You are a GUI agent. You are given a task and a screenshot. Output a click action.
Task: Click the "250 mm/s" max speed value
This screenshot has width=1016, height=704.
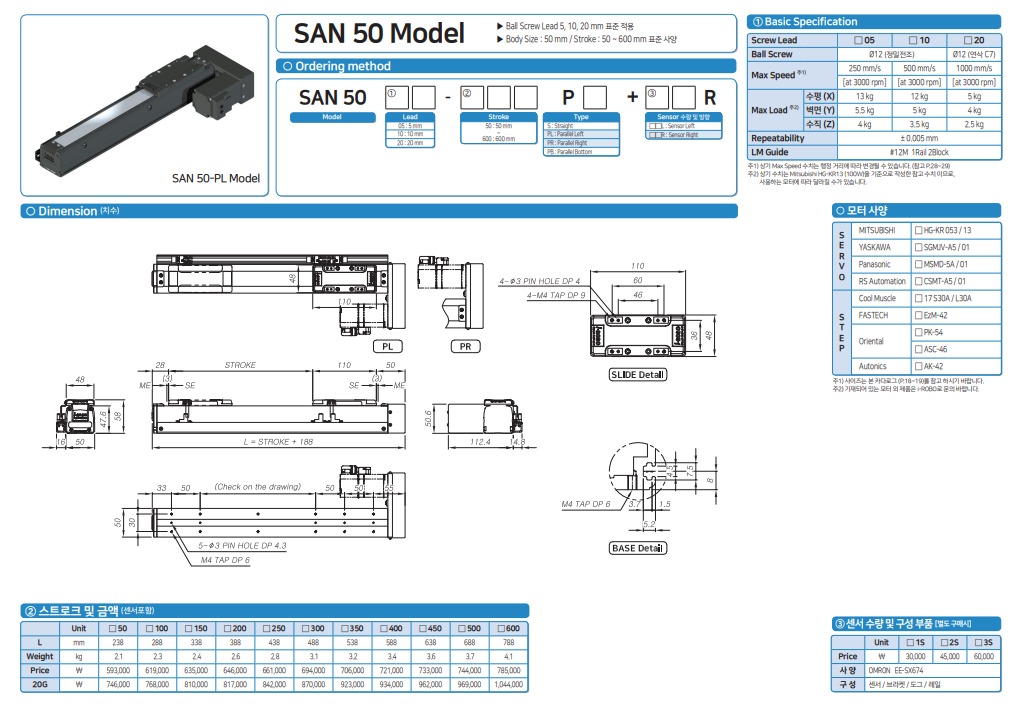(864, 68)
